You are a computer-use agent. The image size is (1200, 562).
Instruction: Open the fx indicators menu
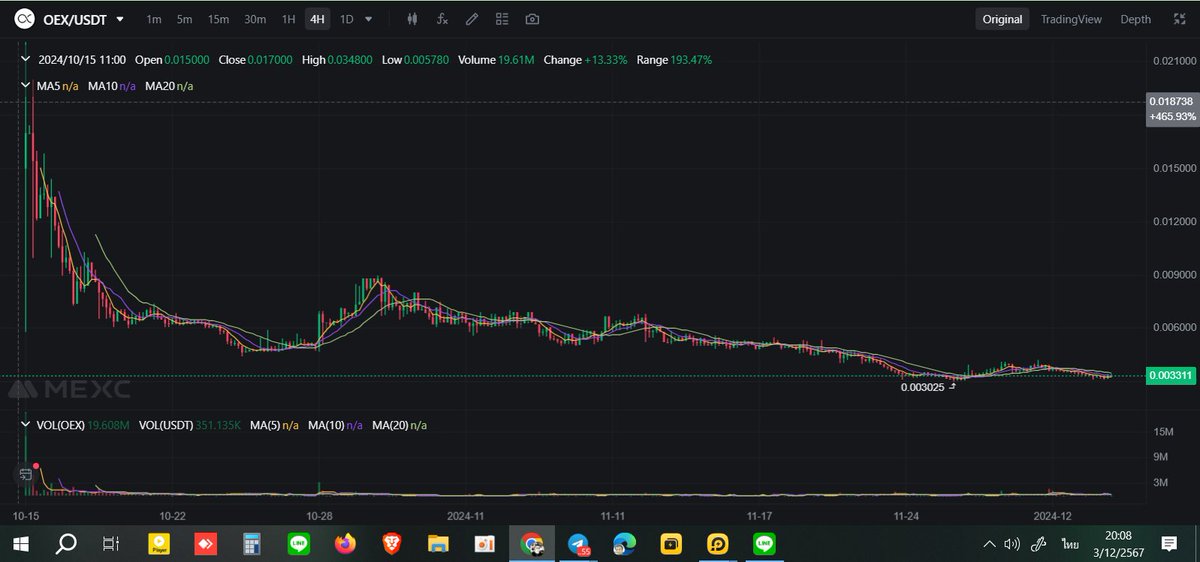click(443, 19)
